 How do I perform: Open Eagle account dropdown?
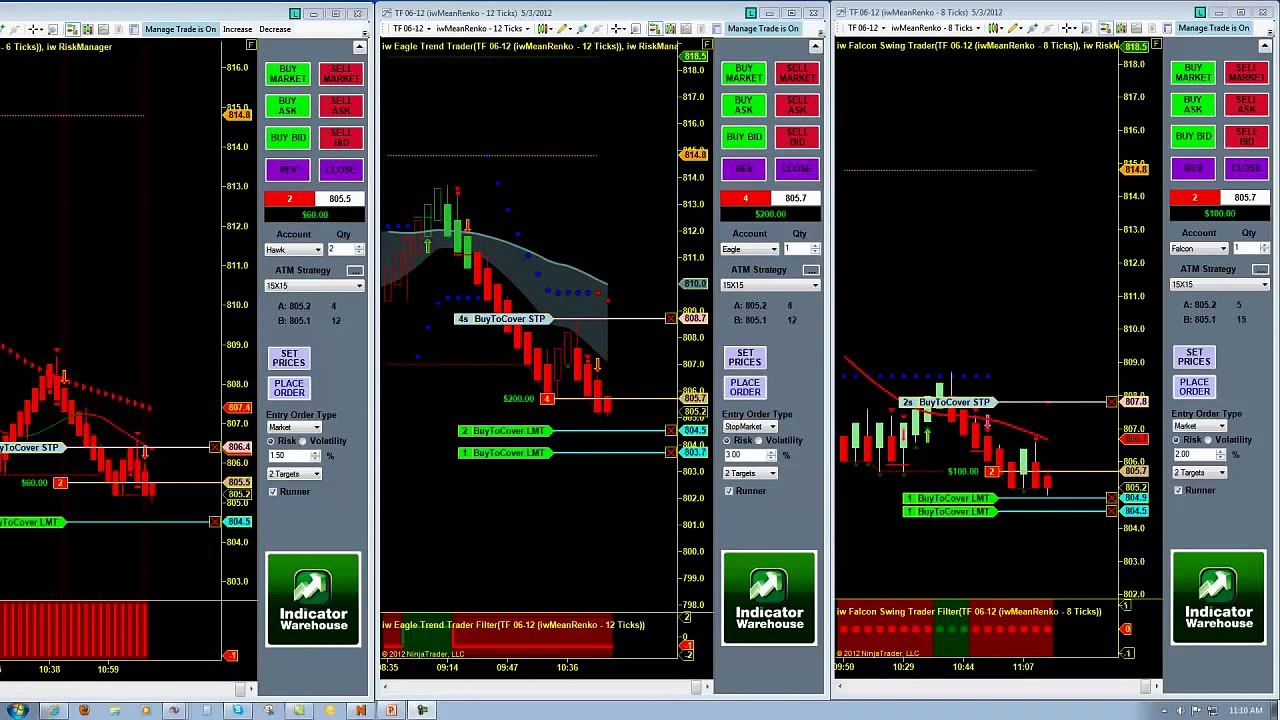click(749, 249)
